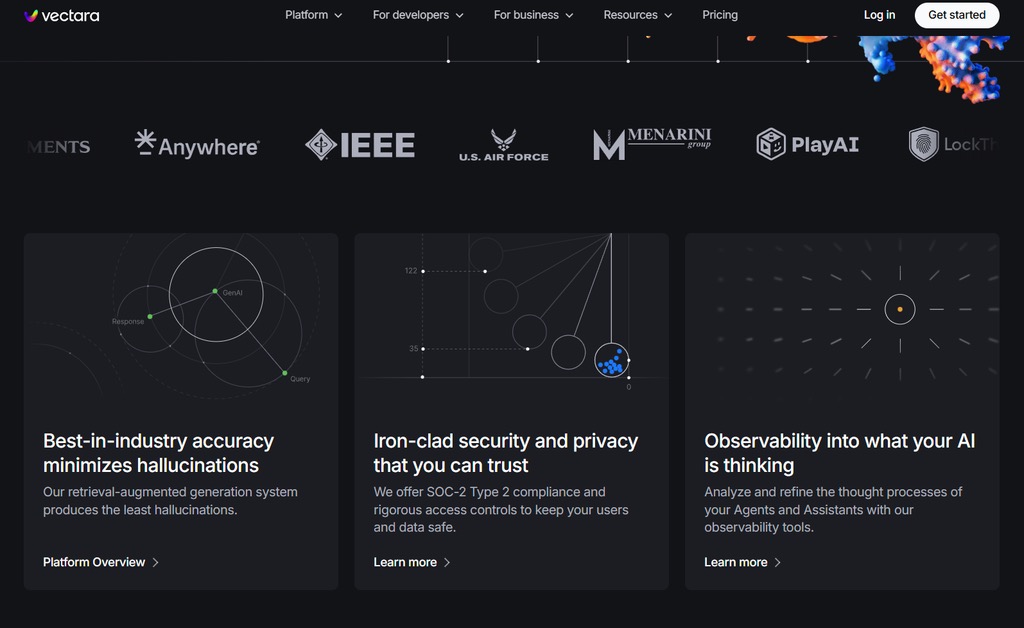Image resolution: width=1024 pixels, height=628 pixels.
Task: Click the Menarini Group logo
Action: (651, 144)
